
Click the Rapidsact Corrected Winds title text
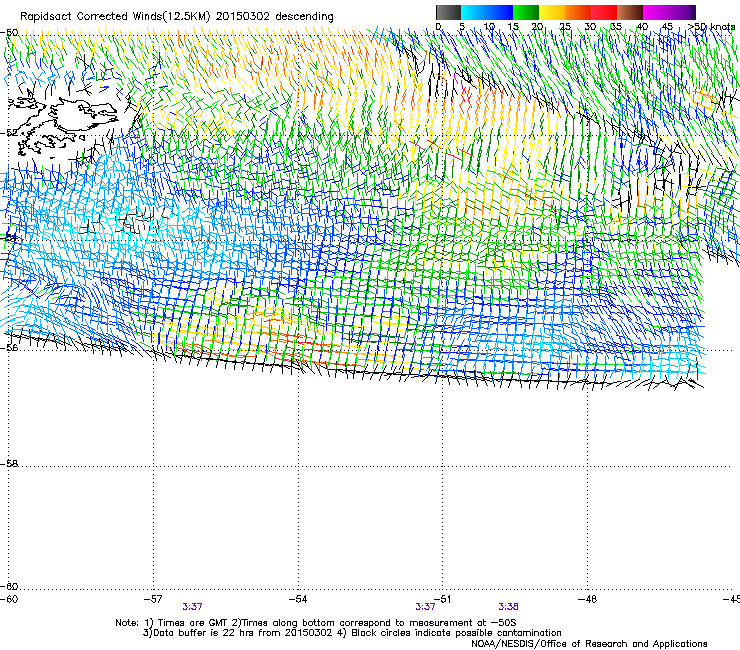click(177, 17)
